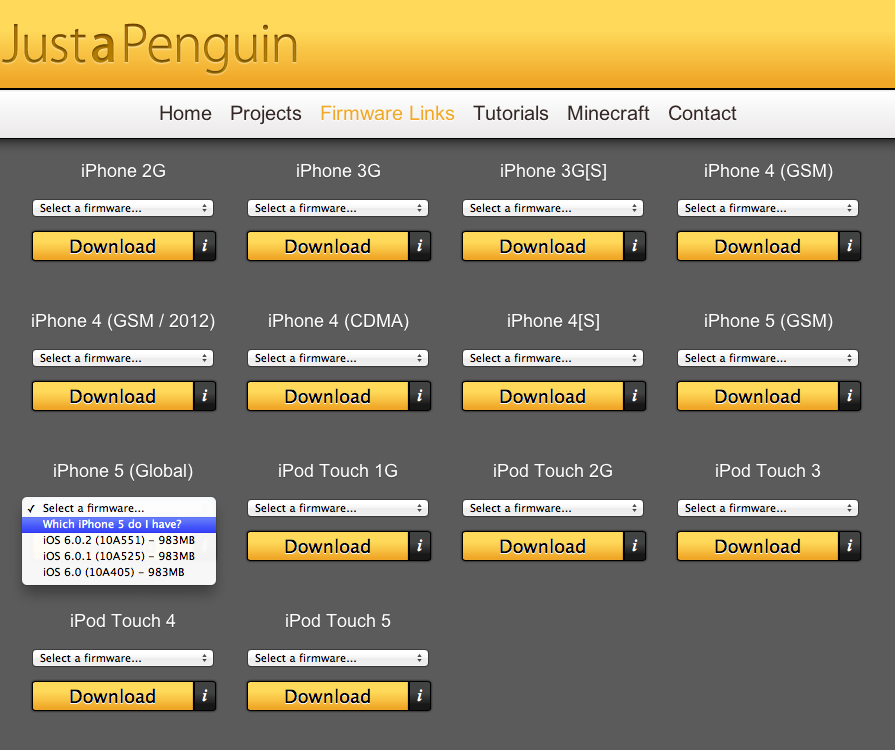Pick iOS 6.0.2 (10A551) from the list
This screenshot has width=895, height=750.
(x=119, y=541)
